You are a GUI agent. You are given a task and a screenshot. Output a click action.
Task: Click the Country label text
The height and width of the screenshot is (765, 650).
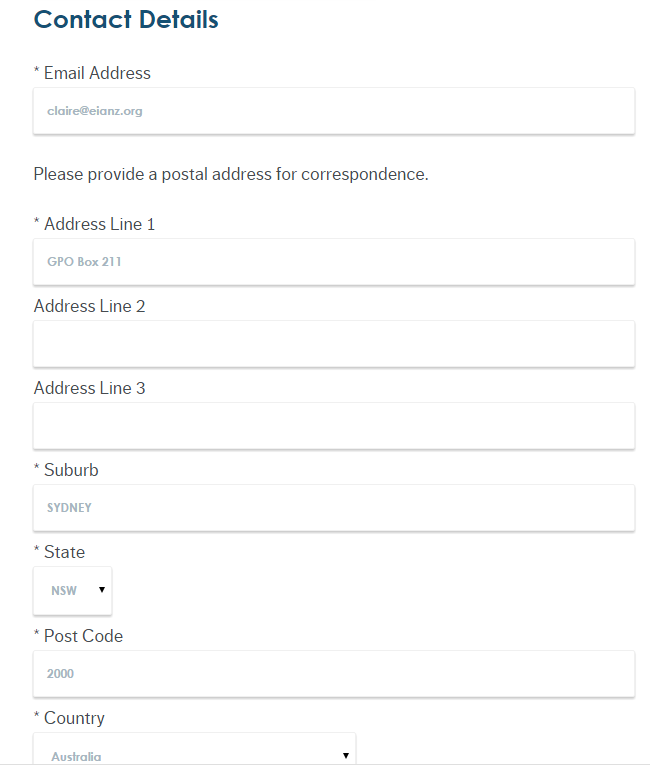[74, 718]
